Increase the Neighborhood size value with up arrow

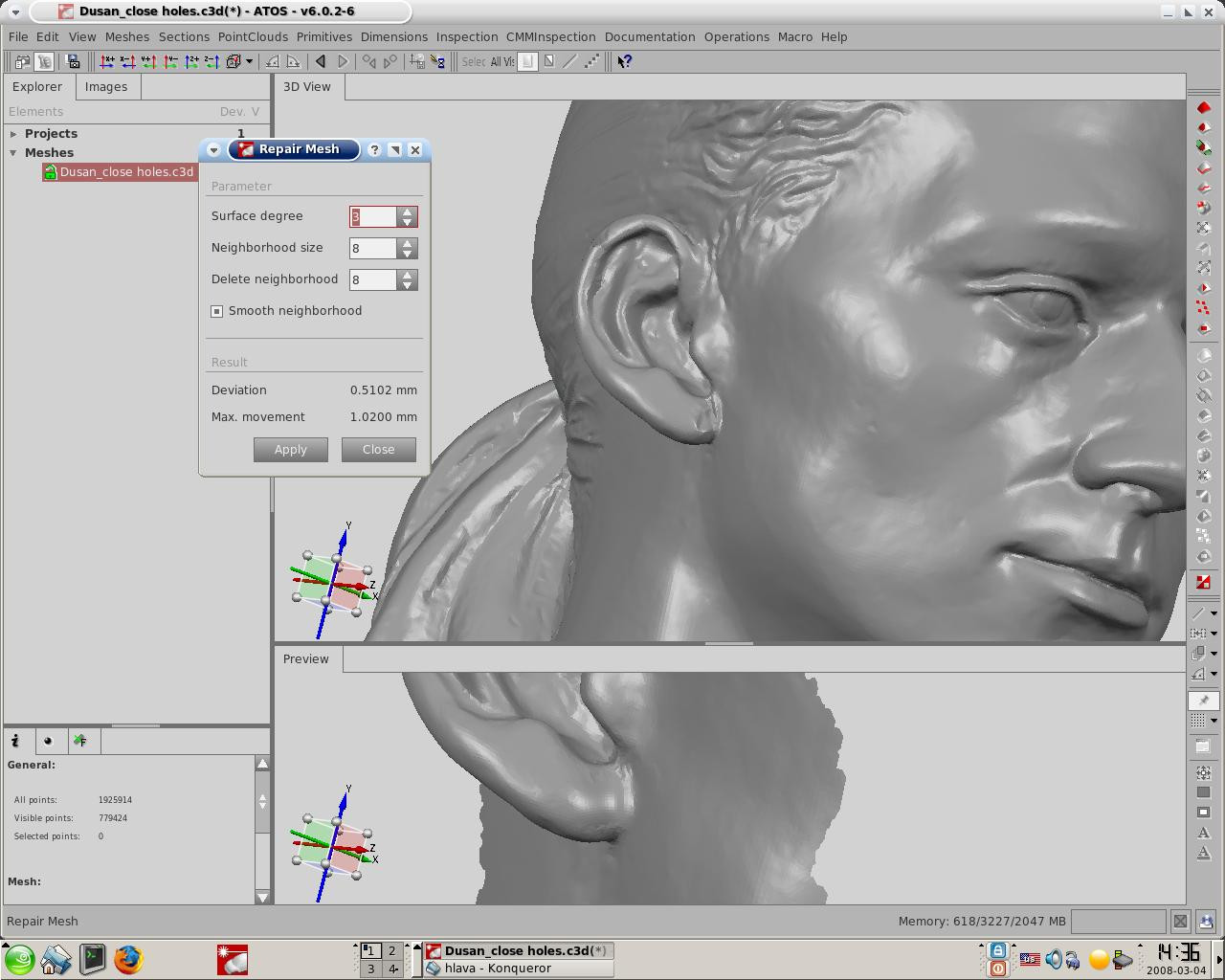coord(408,243)
